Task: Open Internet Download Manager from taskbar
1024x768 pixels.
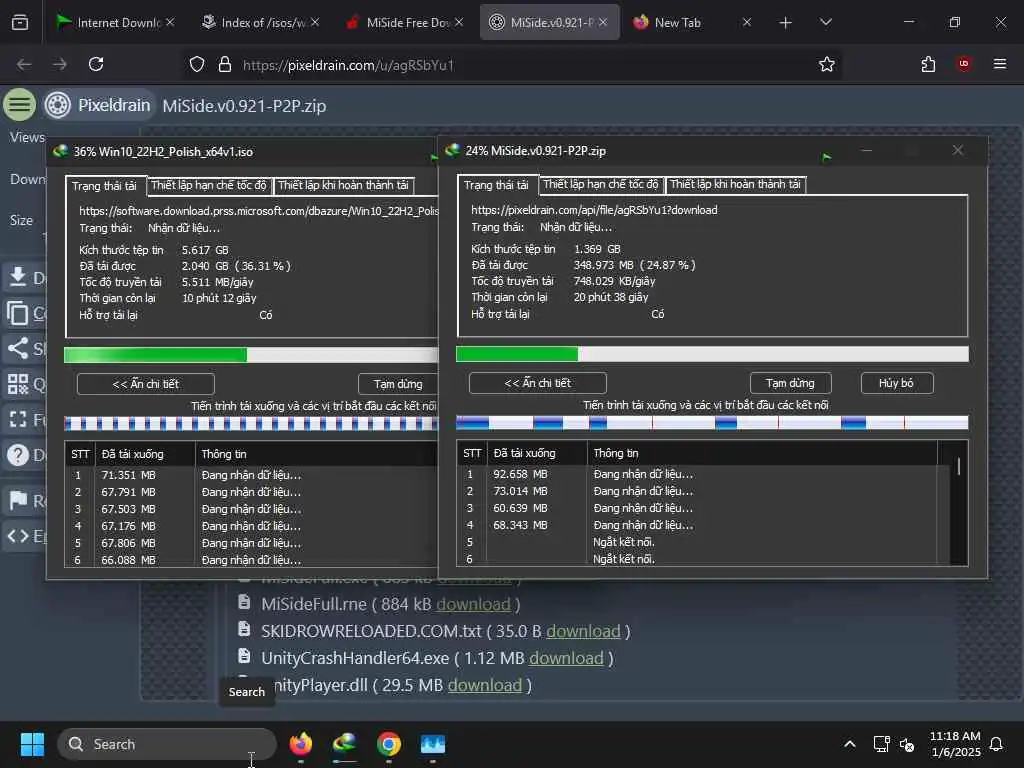Action: [x=345, y=744]
